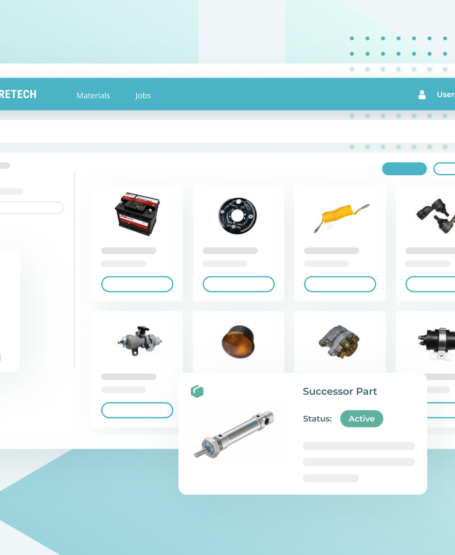Select the tie rod ends product image
Image resolution: width=455 pixels, height=555 pixels.
click(x=436, y=215)
